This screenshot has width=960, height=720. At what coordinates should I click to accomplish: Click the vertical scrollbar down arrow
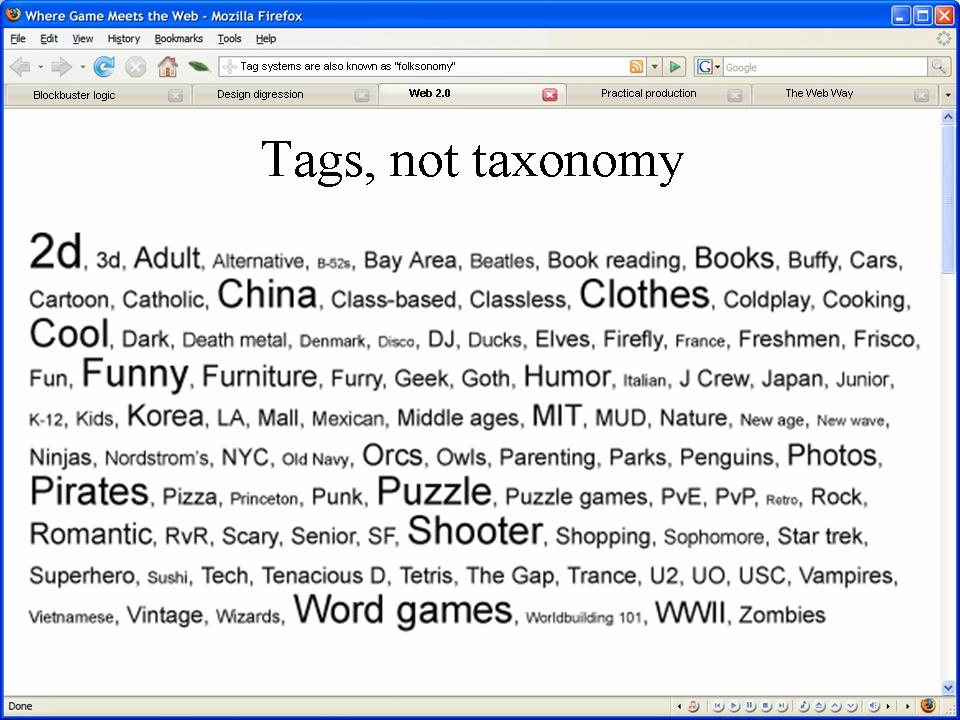[x=948, y=688]
